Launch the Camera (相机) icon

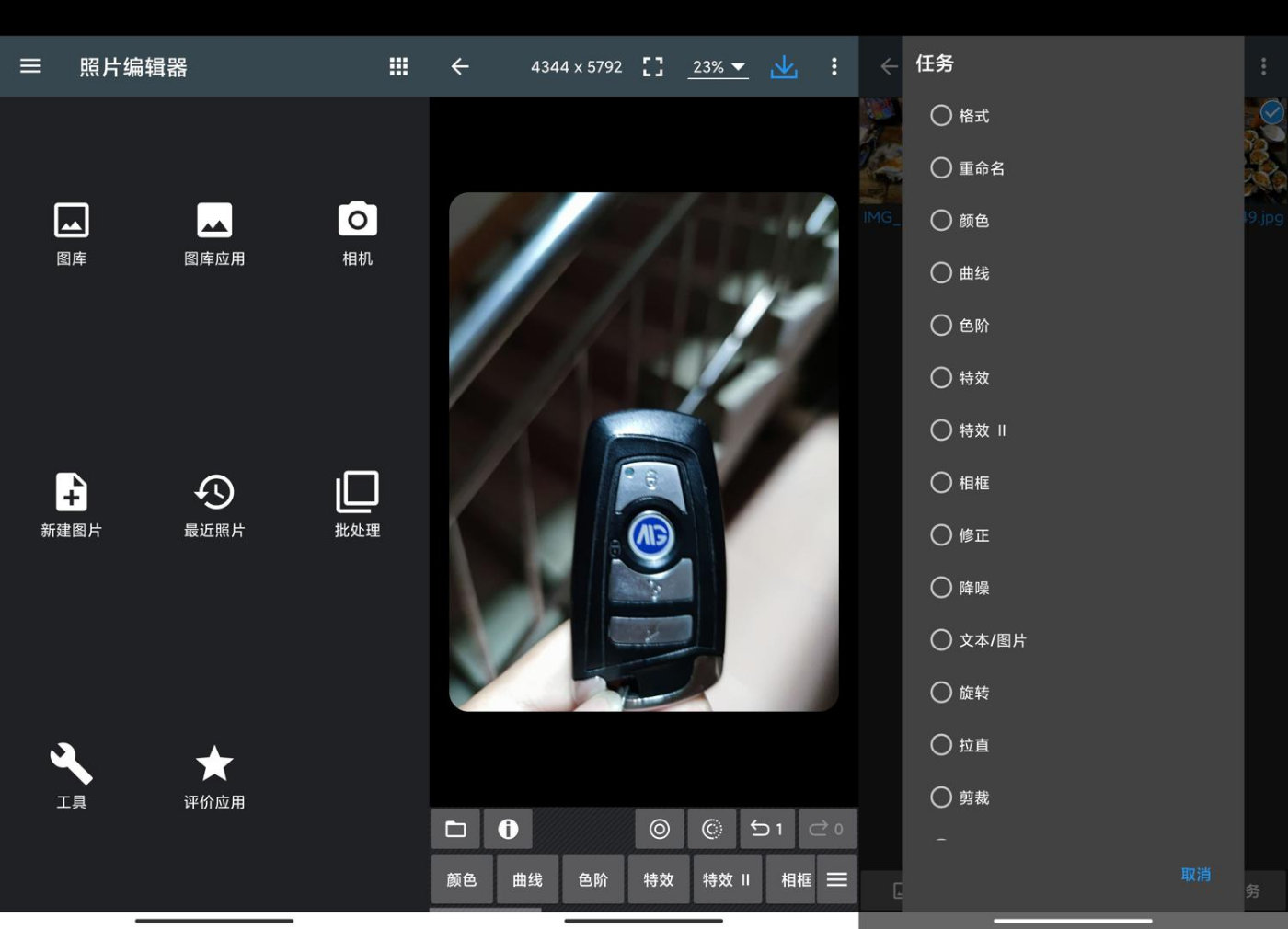tap(358, 234)
